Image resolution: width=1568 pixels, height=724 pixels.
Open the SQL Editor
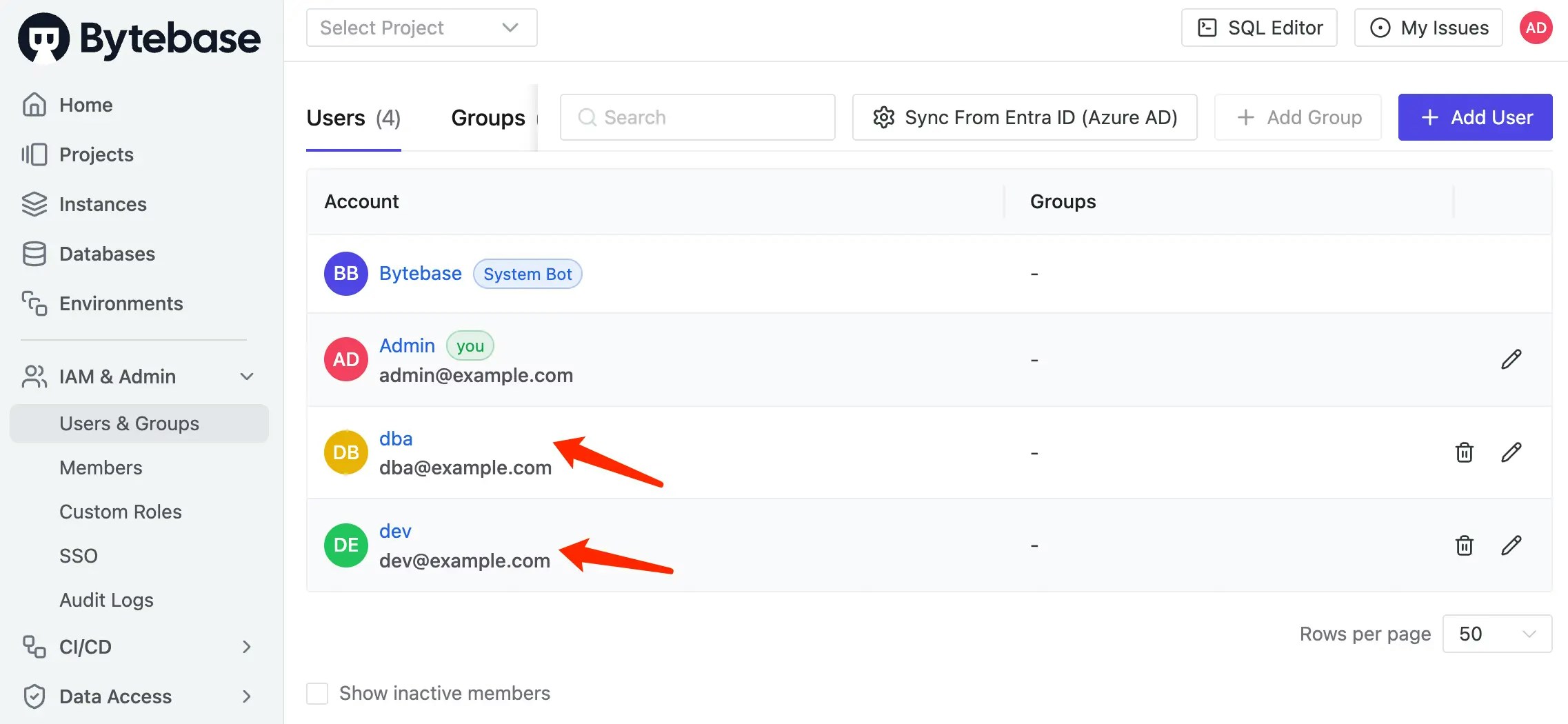pyautogui.click(x=1259, y=28)
